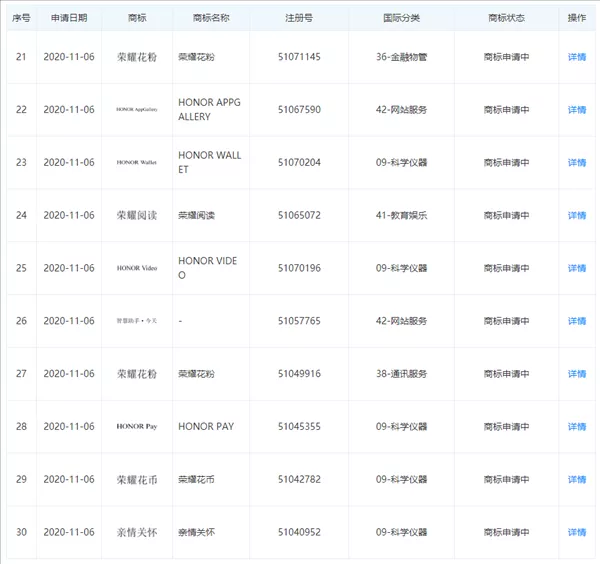600x564 pixels.
Task: Select registration number 51057765
Action: pos(299,321)
